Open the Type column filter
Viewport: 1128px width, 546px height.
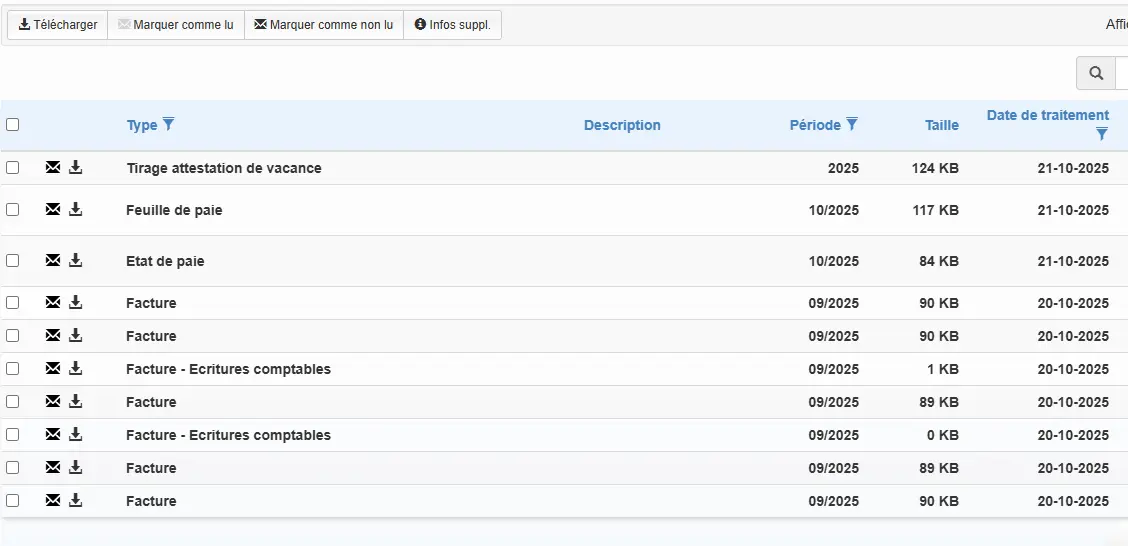coord(169,124)
